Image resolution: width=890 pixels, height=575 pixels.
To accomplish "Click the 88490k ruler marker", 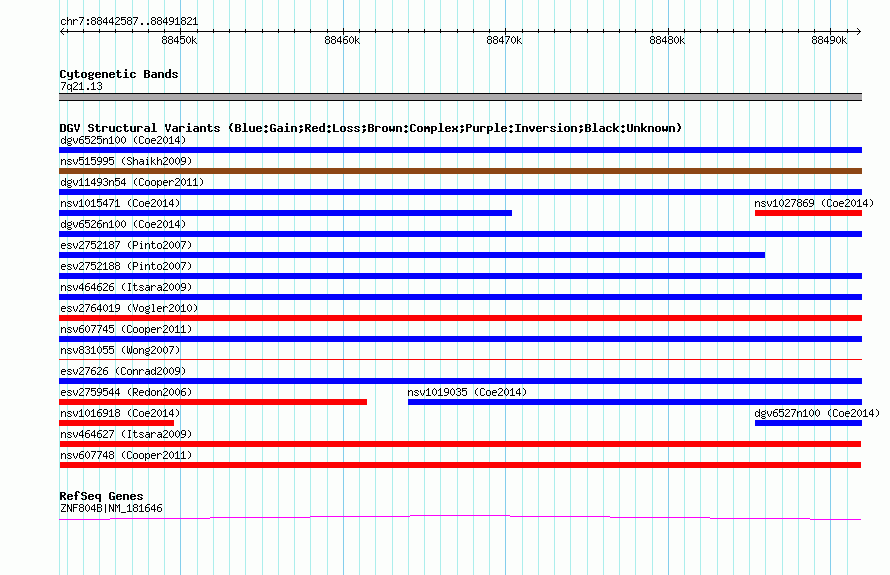I will (829, 40).
